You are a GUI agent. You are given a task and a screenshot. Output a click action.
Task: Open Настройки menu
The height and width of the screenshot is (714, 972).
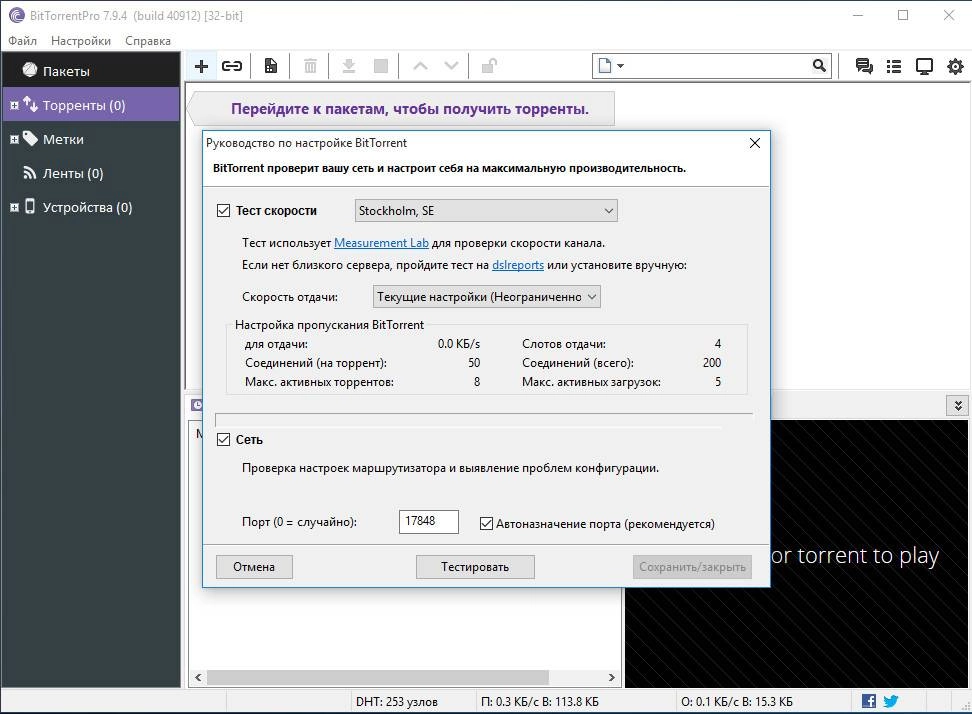(81, 41)
